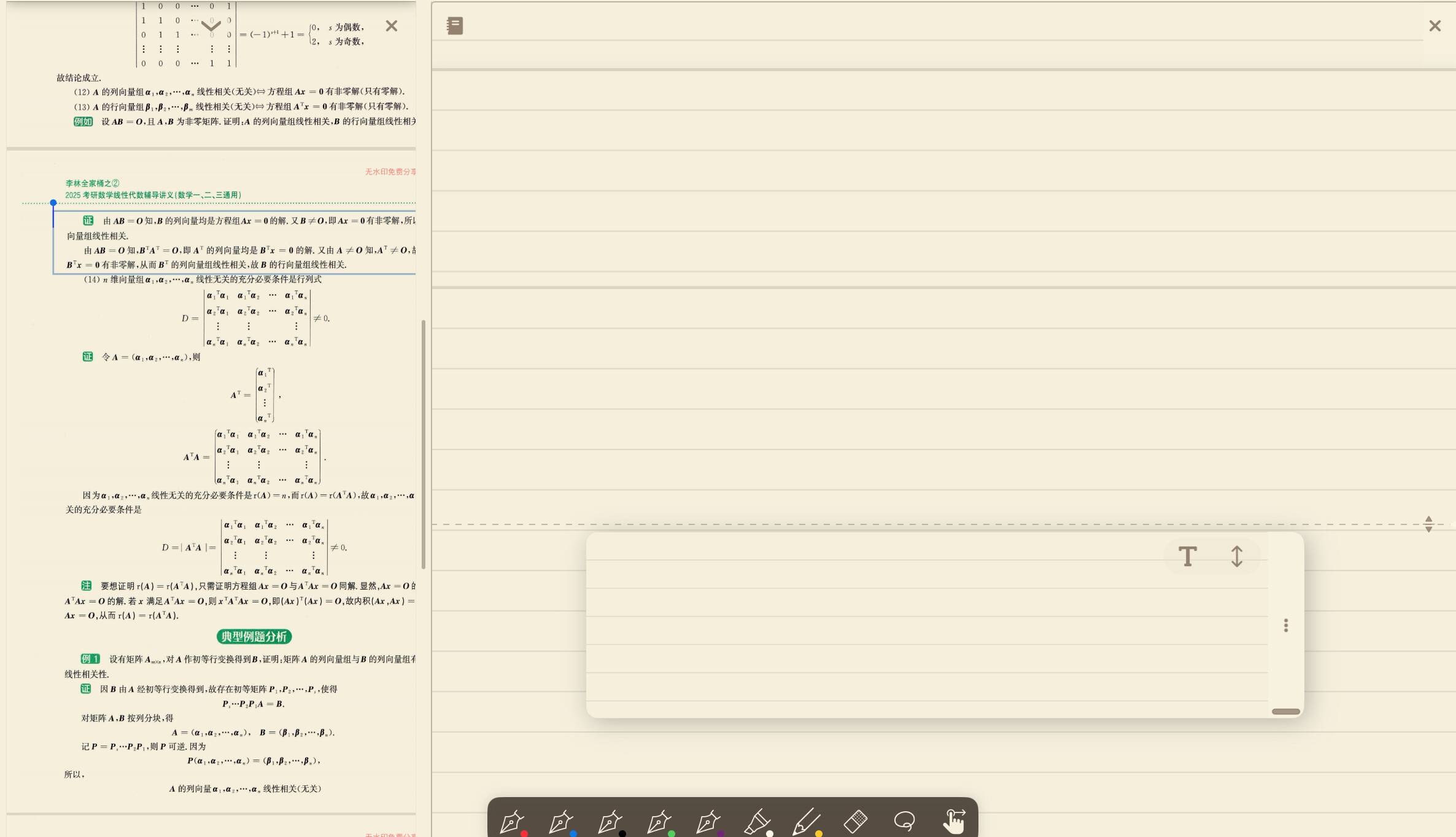Image resolution: width=1456 pixels, height=837 pixels.
Task: Click the handle bar under the zoom box
Action: 1286,712
